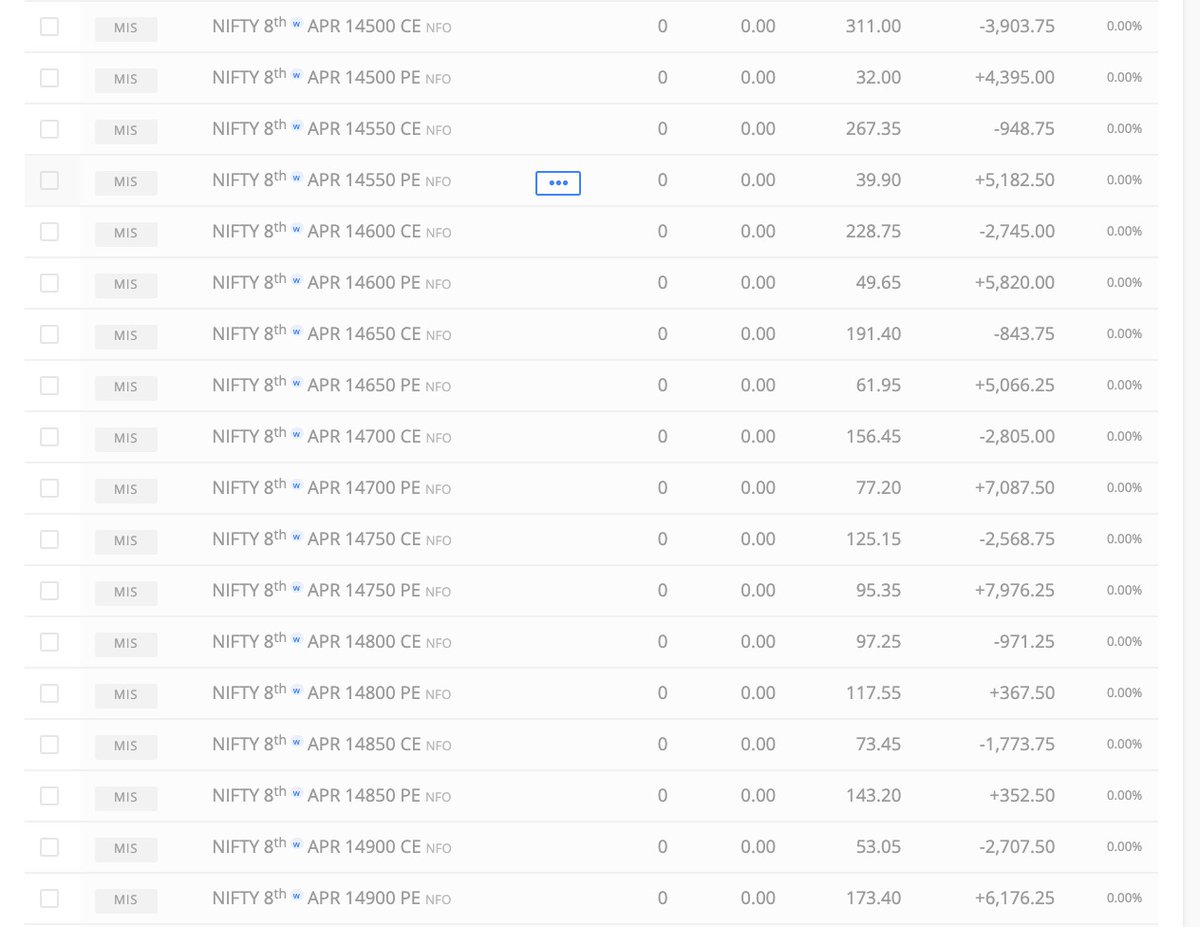This screenshot has height=927, width=1200.
Task: Mark the checkbox for NIFTY APR 14700 PE
Action: pyautogui.click(x=49, y=488)
